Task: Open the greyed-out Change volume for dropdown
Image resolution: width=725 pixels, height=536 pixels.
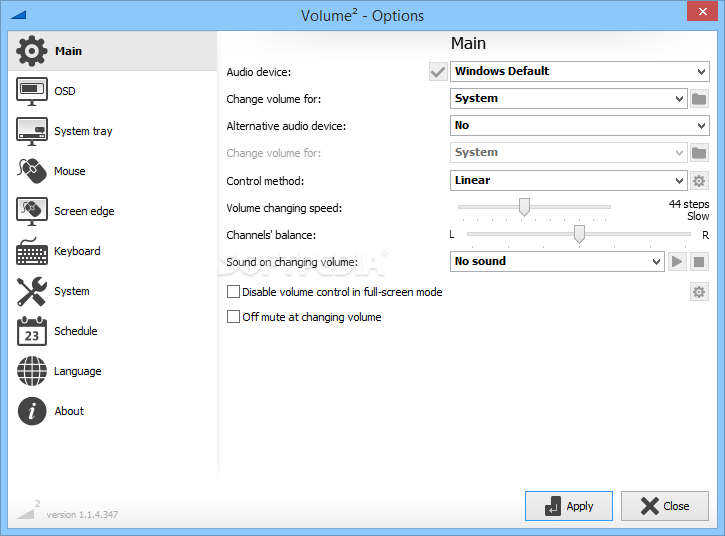Action: (x=569, y=153)
